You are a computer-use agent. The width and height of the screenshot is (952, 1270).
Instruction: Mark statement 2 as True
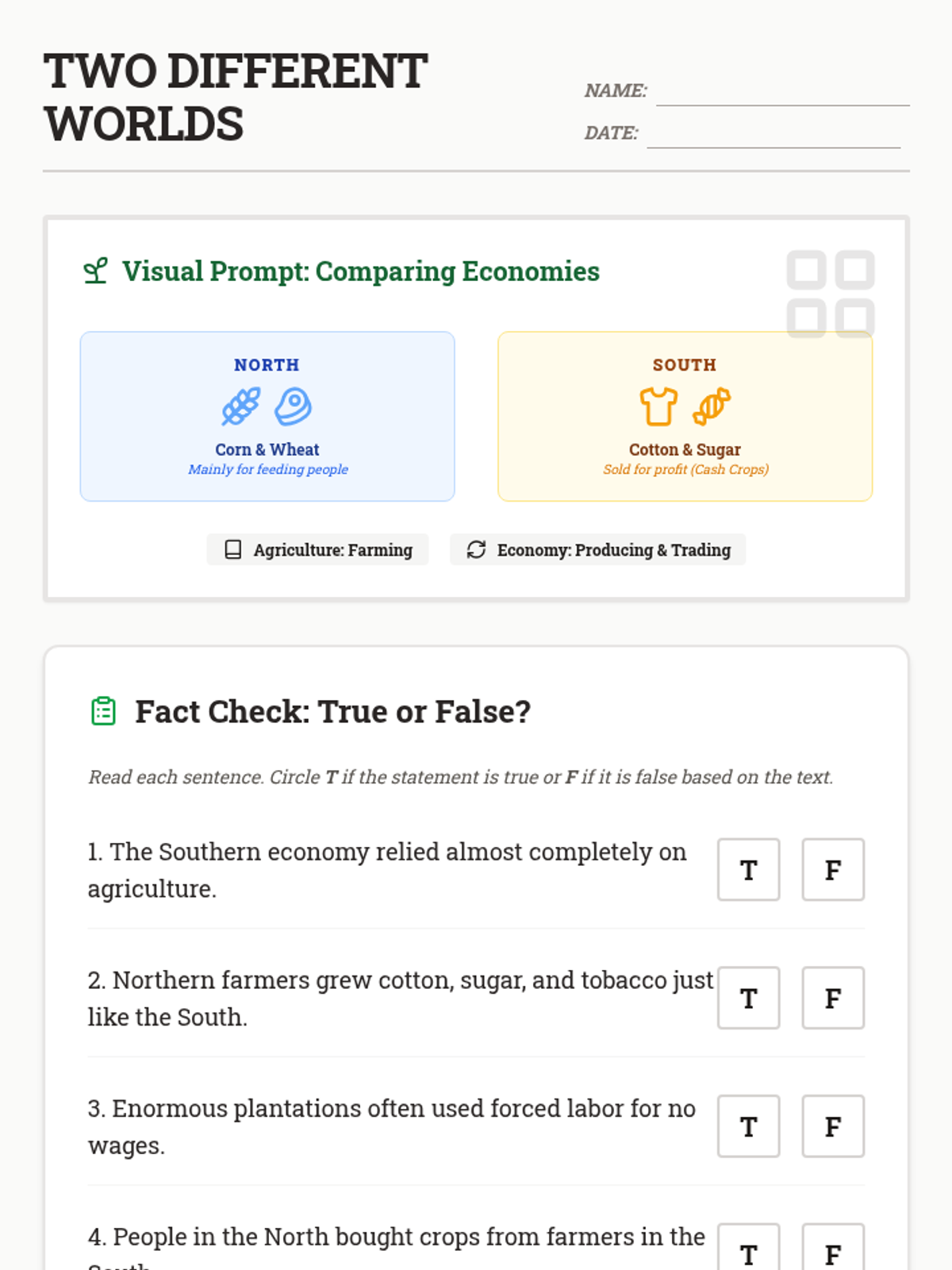pos(748,998)
